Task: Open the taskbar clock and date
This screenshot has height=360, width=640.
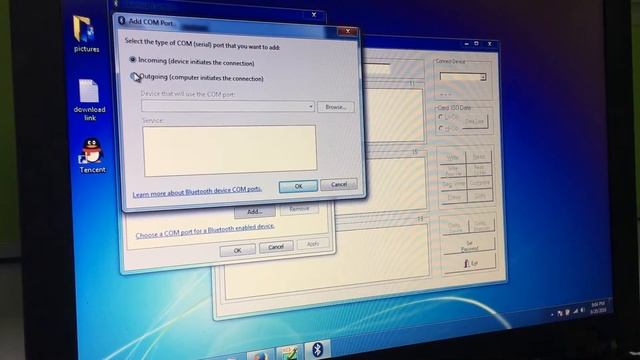Action: tap(598, 307)
